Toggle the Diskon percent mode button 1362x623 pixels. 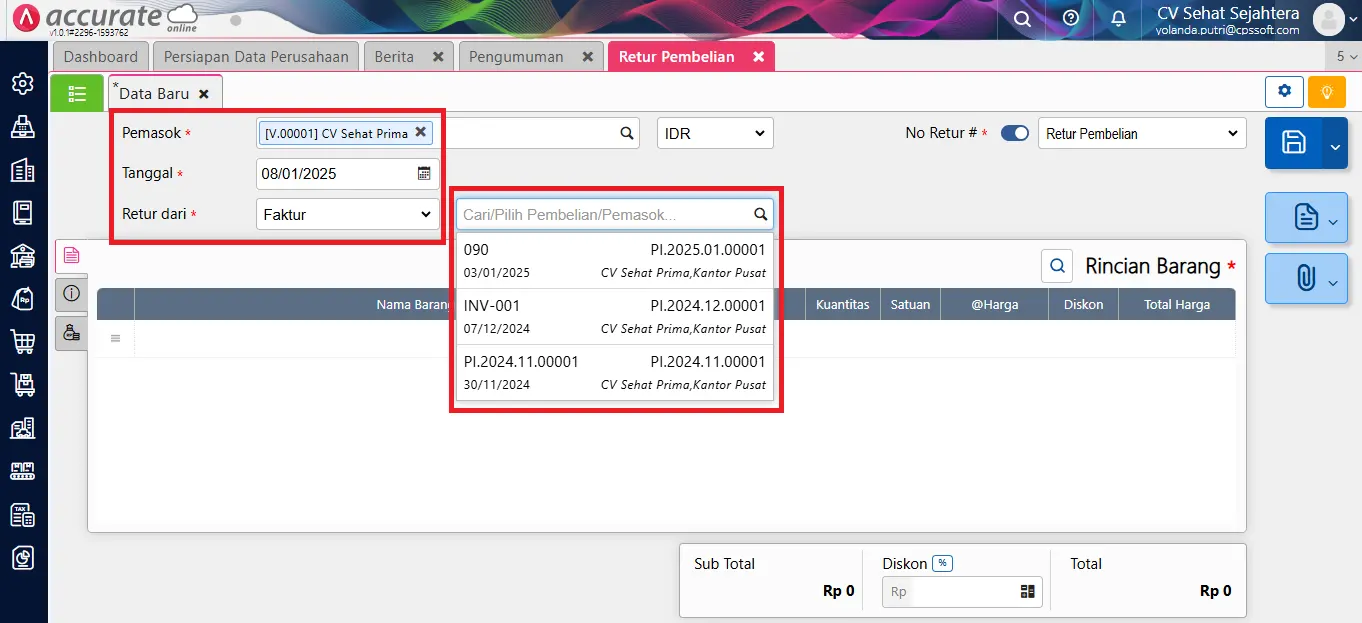pos(942,564)
